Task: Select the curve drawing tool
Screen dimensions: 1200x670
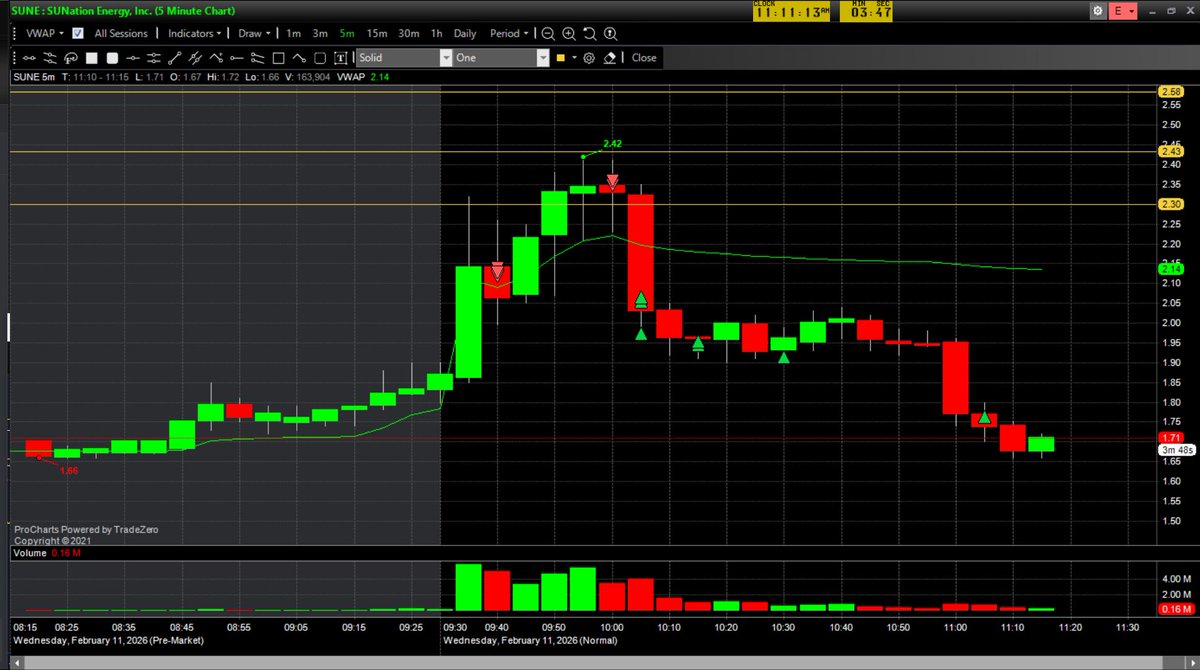Action: [x=299, y=58]
